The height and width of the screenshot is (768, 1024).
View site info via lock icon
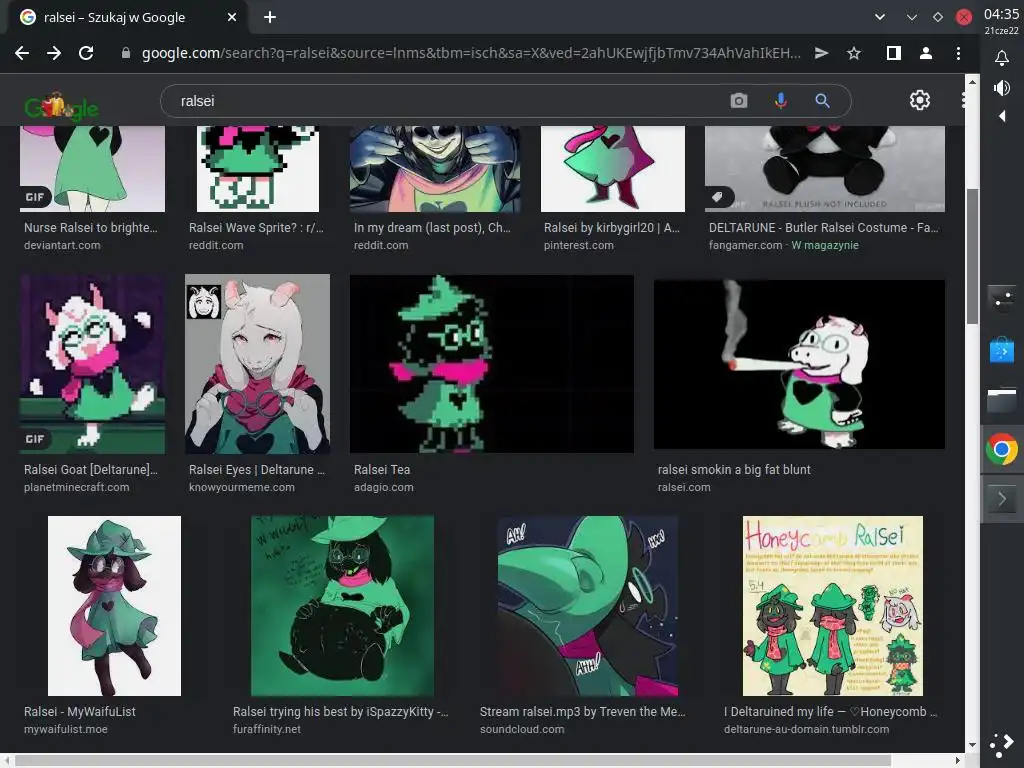click(x=125, y=53)
